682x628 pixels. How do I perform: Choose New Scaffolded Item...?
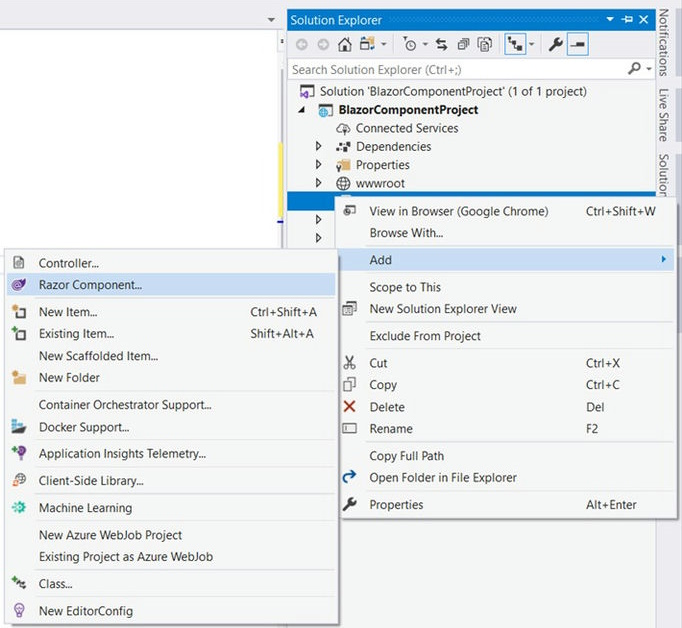tap(171, 356)
